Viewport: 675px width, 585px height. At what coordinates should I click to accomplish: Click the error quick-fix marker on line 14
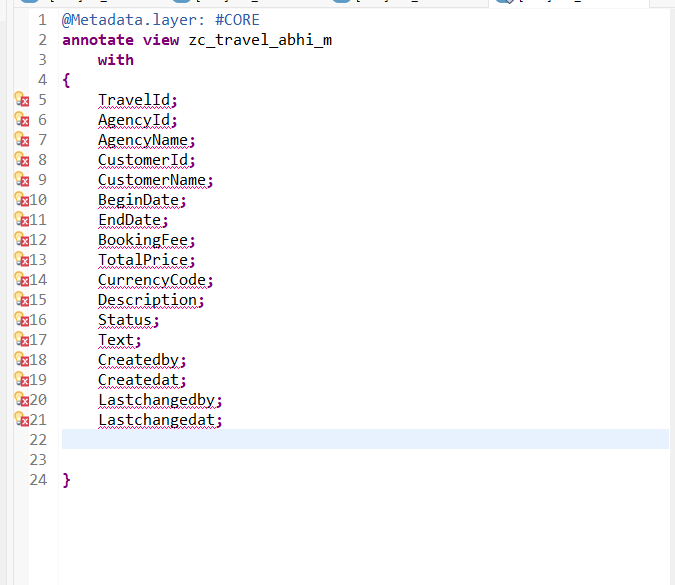click(22, 279)
